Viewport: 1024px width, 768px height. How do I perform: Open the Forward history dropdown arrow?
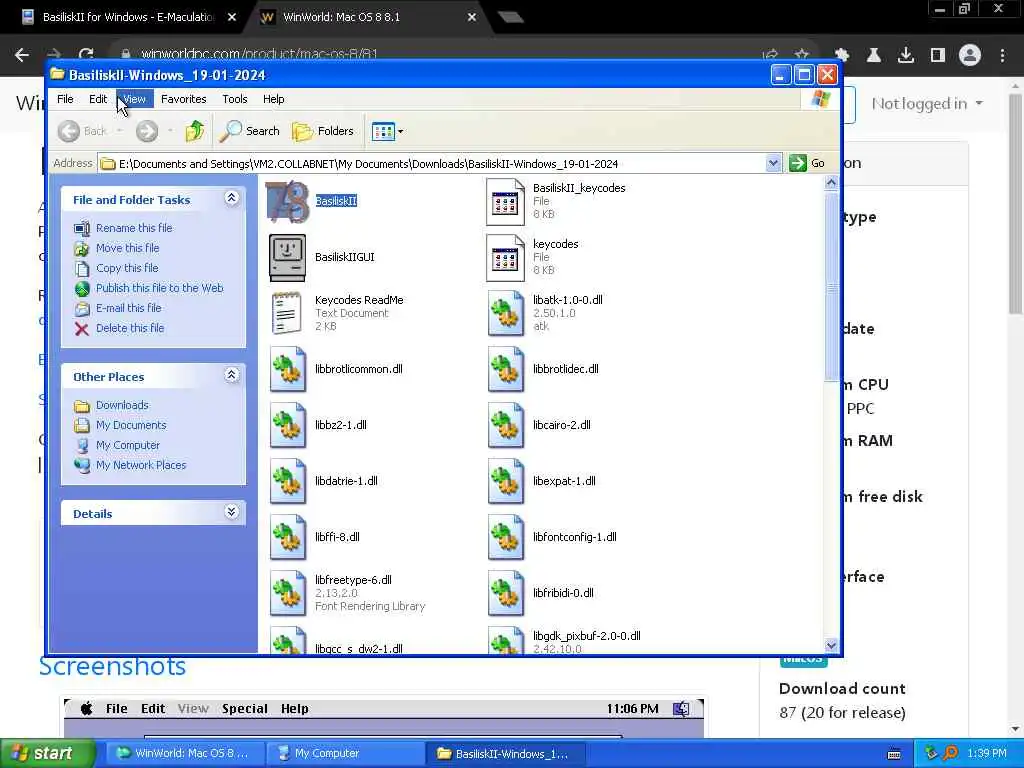click(x=170, y=131)
